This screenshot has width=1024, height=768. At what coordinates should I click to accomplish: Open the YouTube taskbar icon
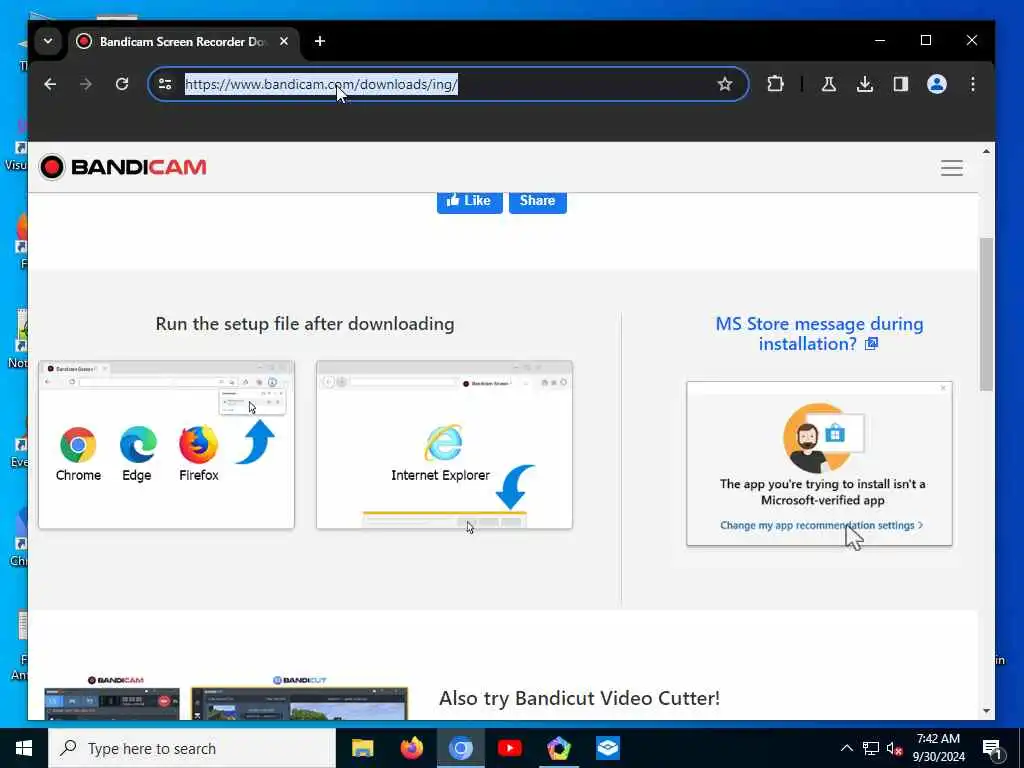point(509,748)
